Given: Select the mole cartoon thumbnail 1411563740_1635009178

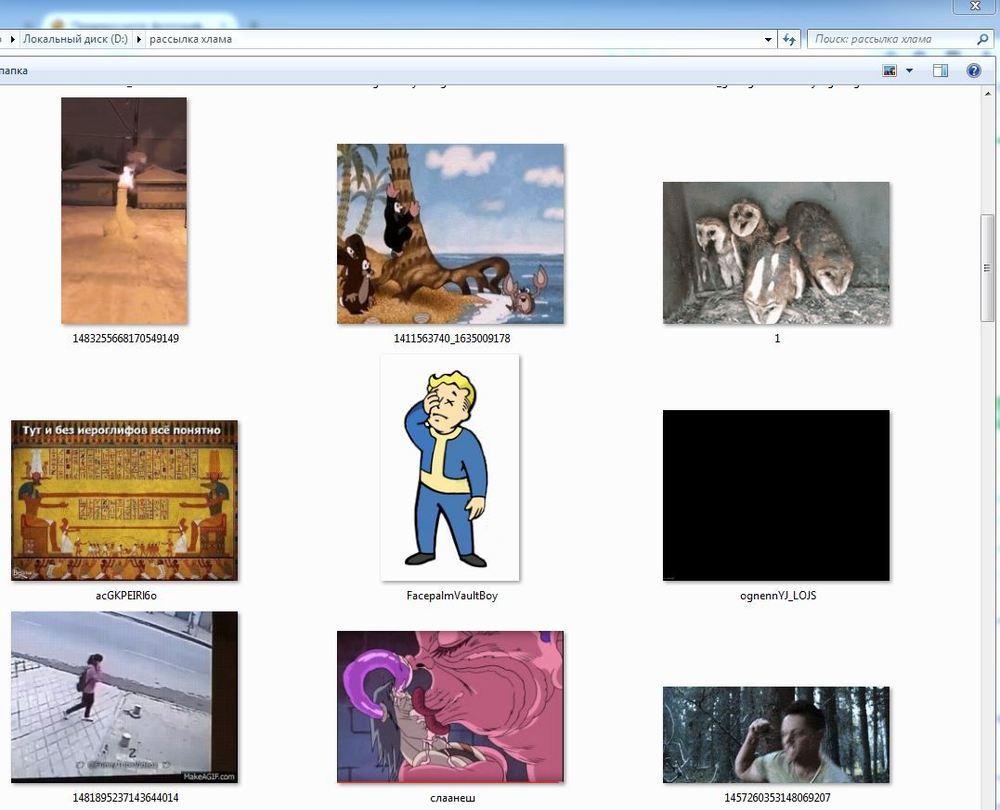Looking at the screenshot, I should coord(450,234).
